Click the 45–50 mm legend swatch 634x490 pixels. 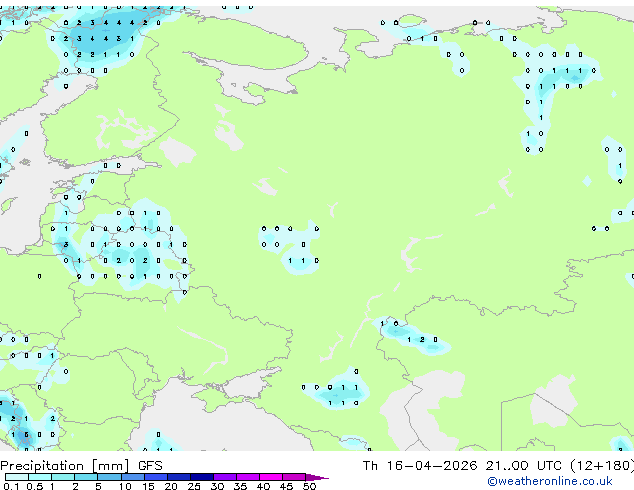(294, 477)
